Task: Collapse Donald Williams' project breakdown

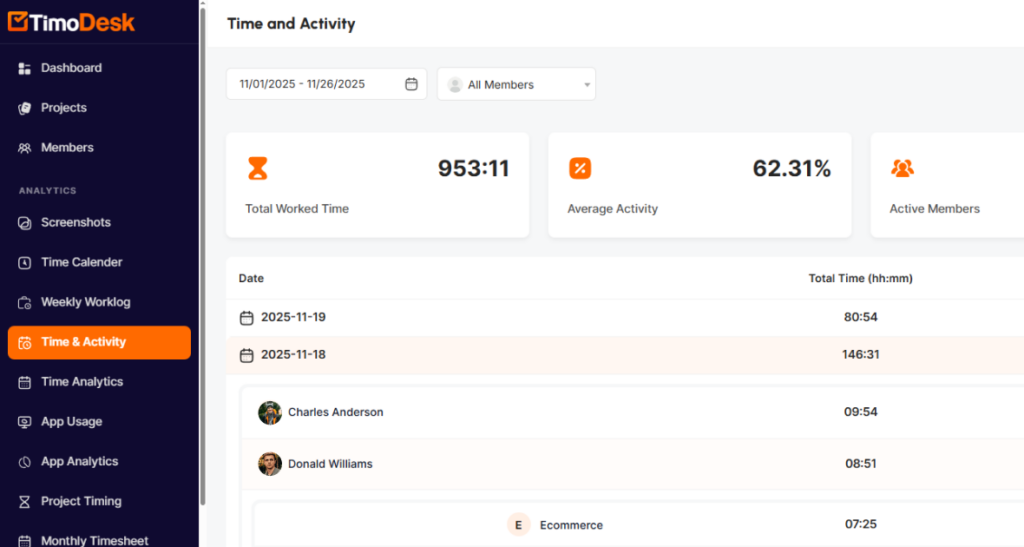Action: (x=633, y=464)
